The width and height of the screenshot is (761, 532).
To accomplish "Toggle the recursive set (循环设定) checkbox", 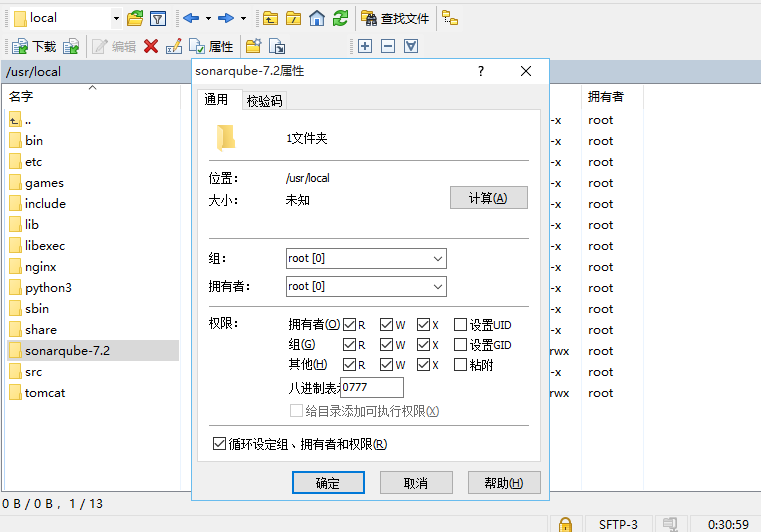I will click(220, 444).
